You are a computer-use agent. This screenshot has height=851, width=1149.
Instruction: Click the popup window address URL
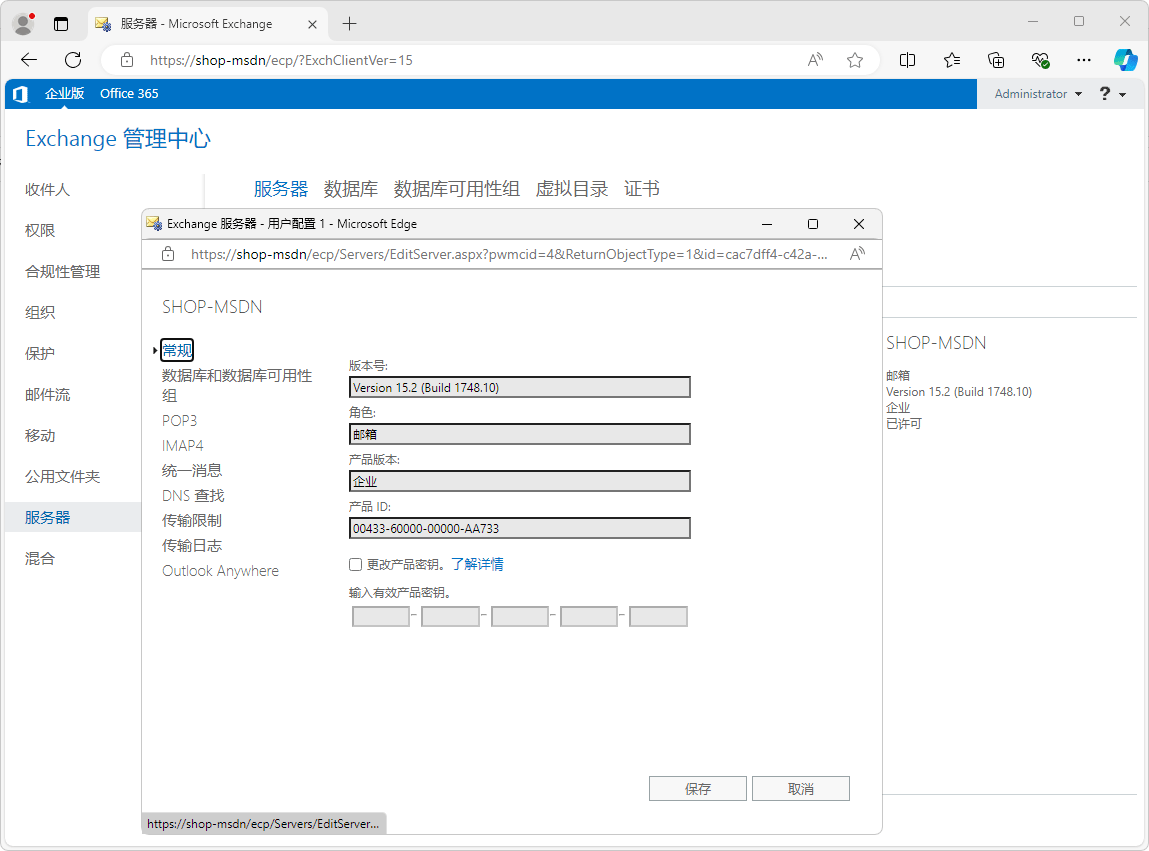click(x=509, y=254)
